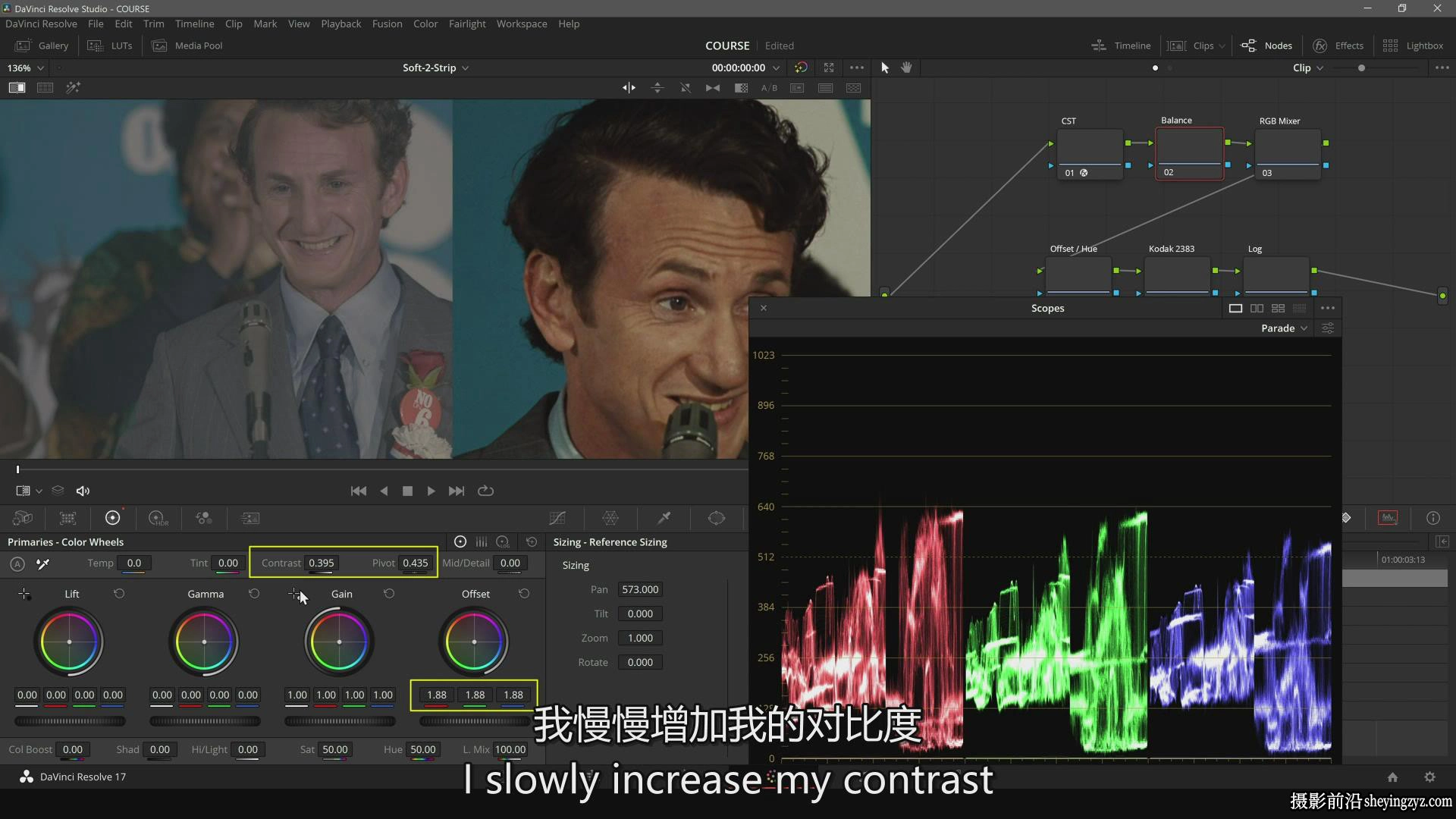This screenshot has height=819, width=1456.
Task: Reset the Offset wheel
Action: [x=524, y=593]
